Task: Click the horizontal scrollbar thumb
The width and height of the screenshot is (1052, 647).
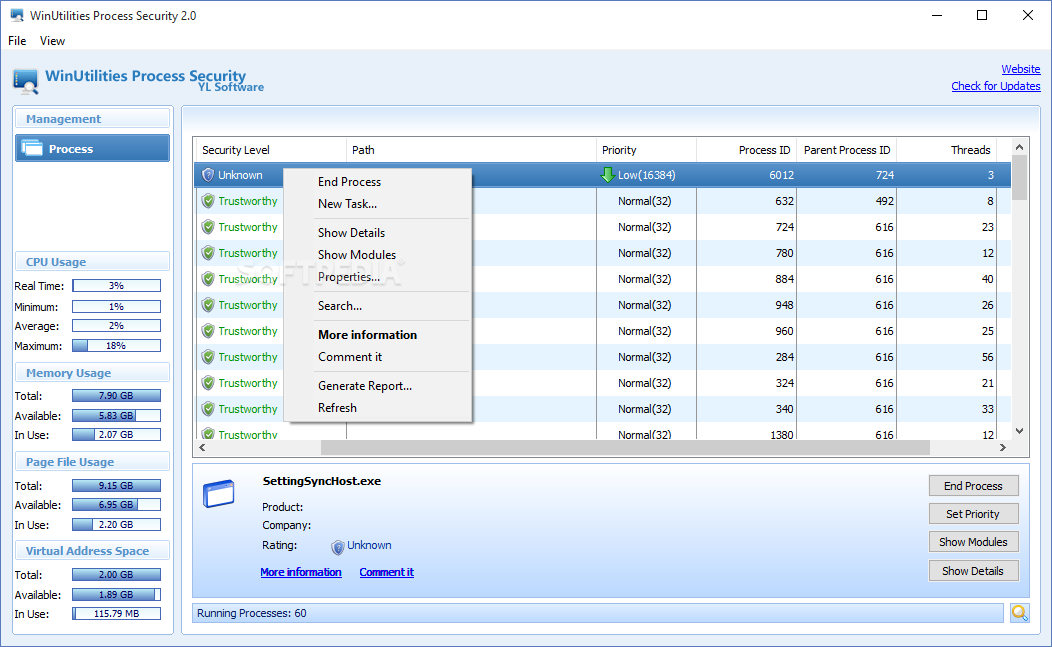Action: point(625,447)
